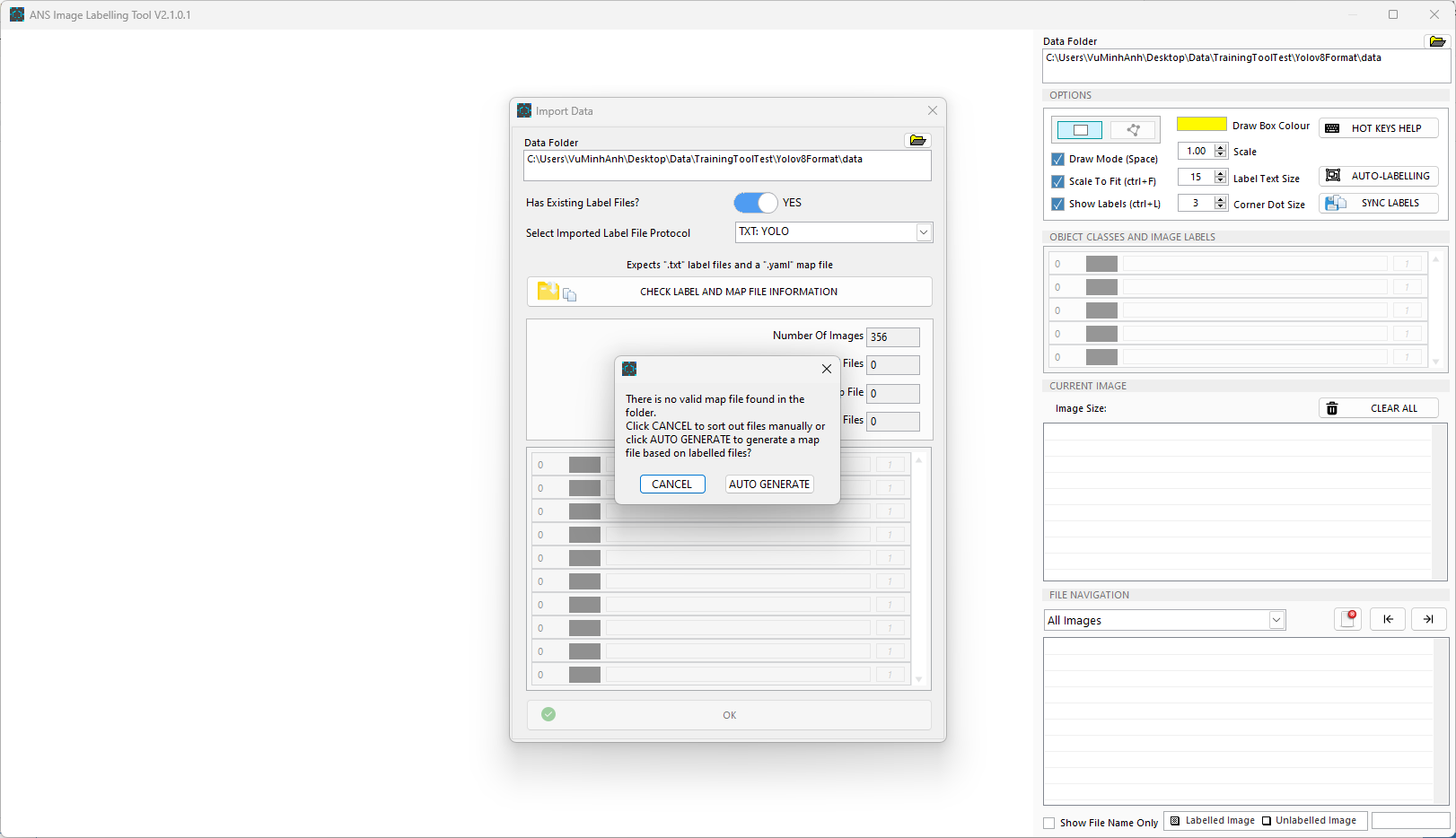Select the polygon draw tool
1456x838 pixels.
[1133, 130]
